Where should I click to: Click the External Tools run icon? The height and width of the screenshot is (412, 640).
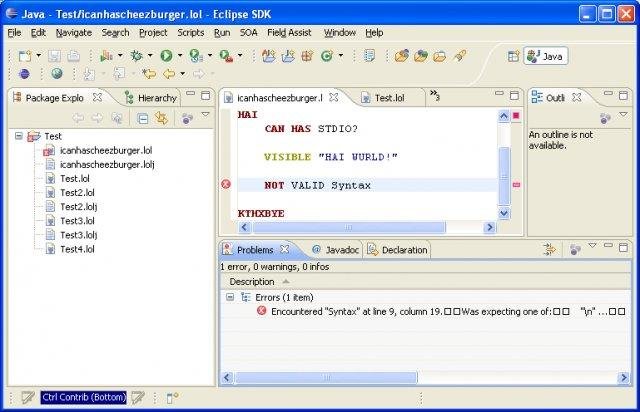point(227,56)
